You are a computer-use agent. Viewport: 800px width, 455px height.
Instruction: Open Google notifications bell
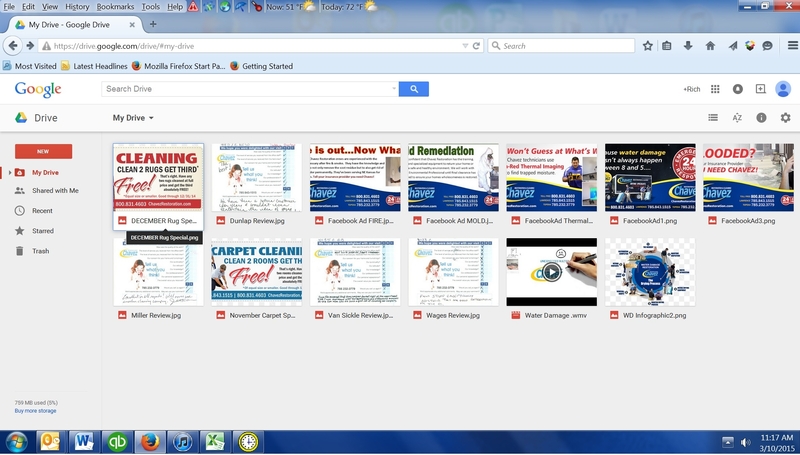738,89
